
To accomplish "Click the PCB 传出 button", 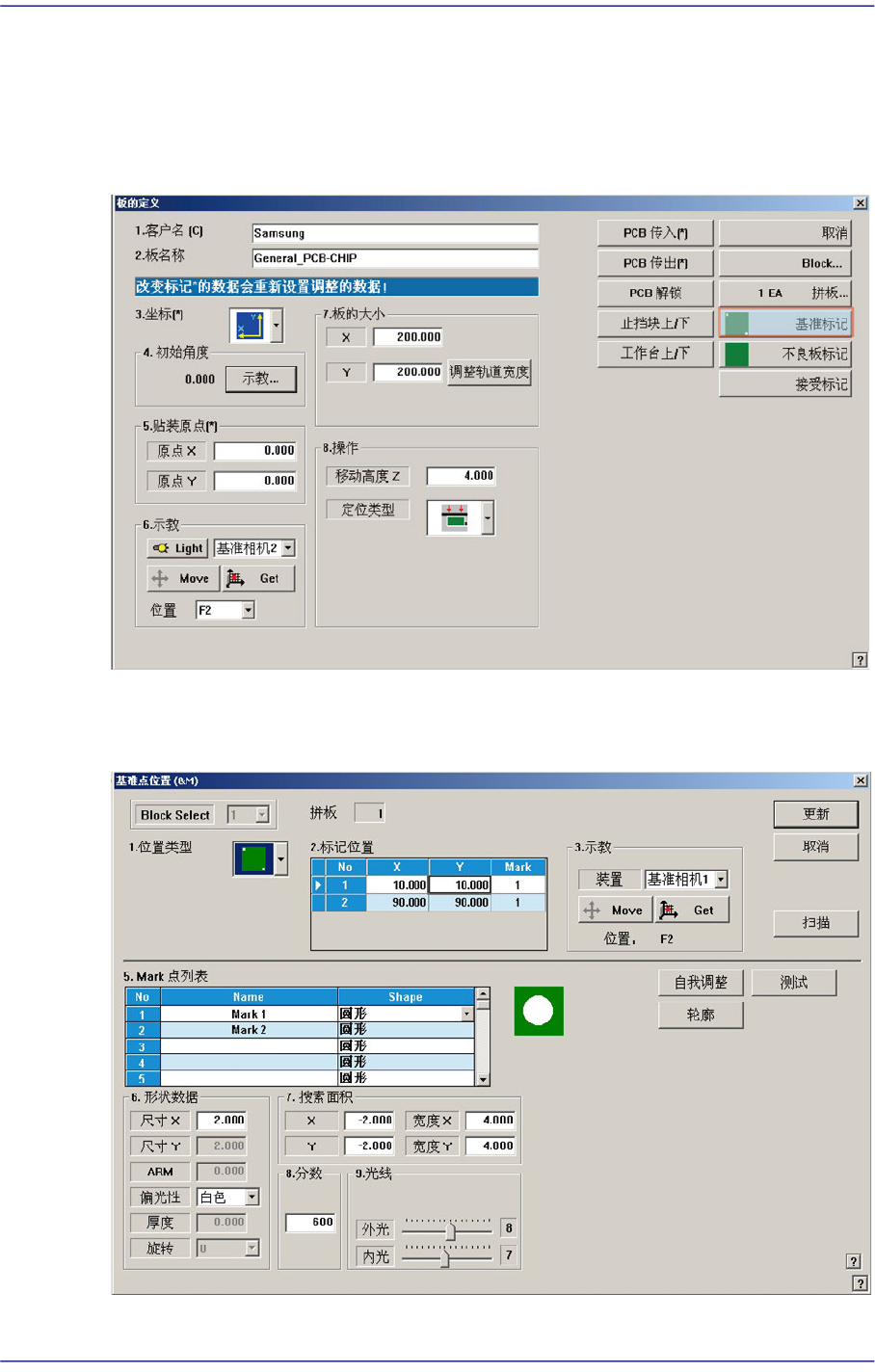I will tap(655, 263).
